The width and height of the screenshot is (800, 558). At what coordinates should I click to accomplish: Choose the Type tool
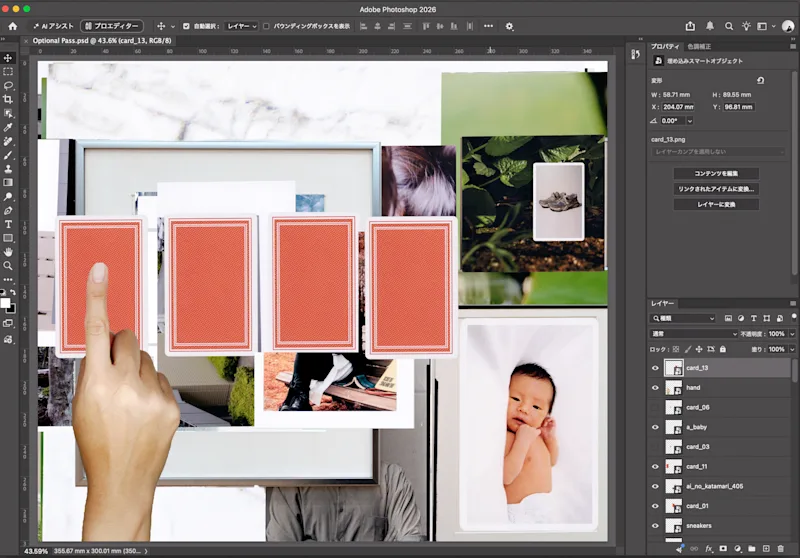[x=8, y=224]
